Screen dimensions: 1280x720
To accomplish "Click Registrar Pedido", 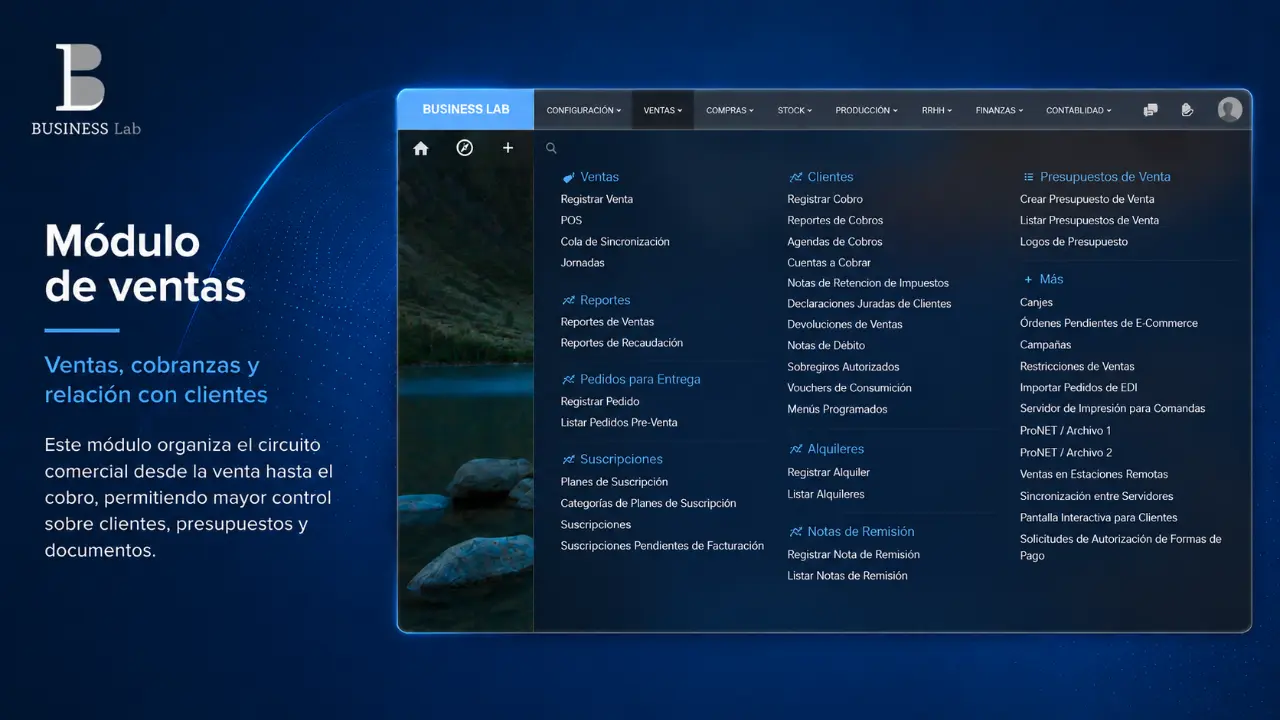I will click(x=600, y=401).
